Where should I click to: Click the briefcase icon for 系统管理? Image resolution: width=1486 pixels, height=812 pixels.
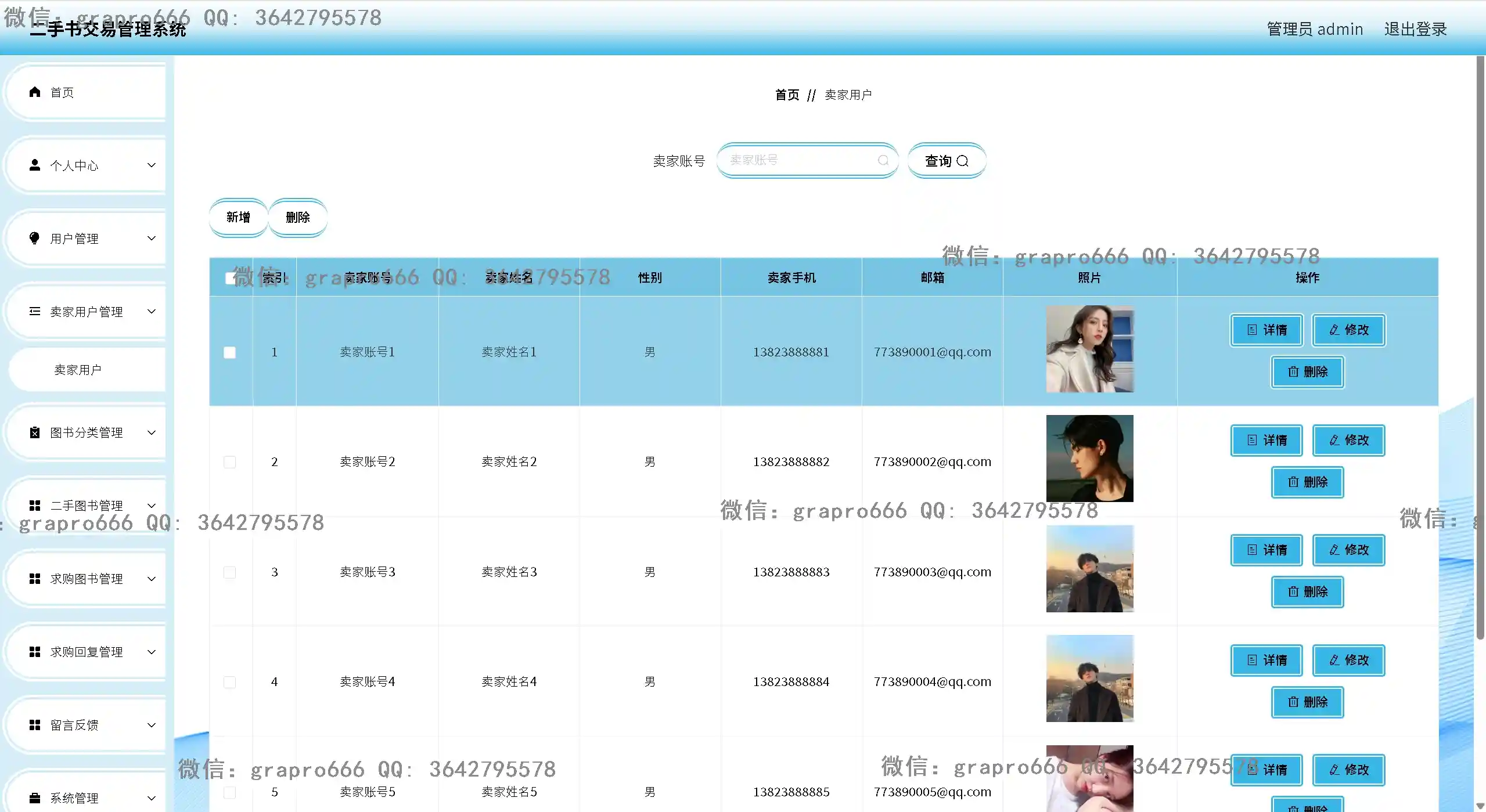tap(35, 798)
